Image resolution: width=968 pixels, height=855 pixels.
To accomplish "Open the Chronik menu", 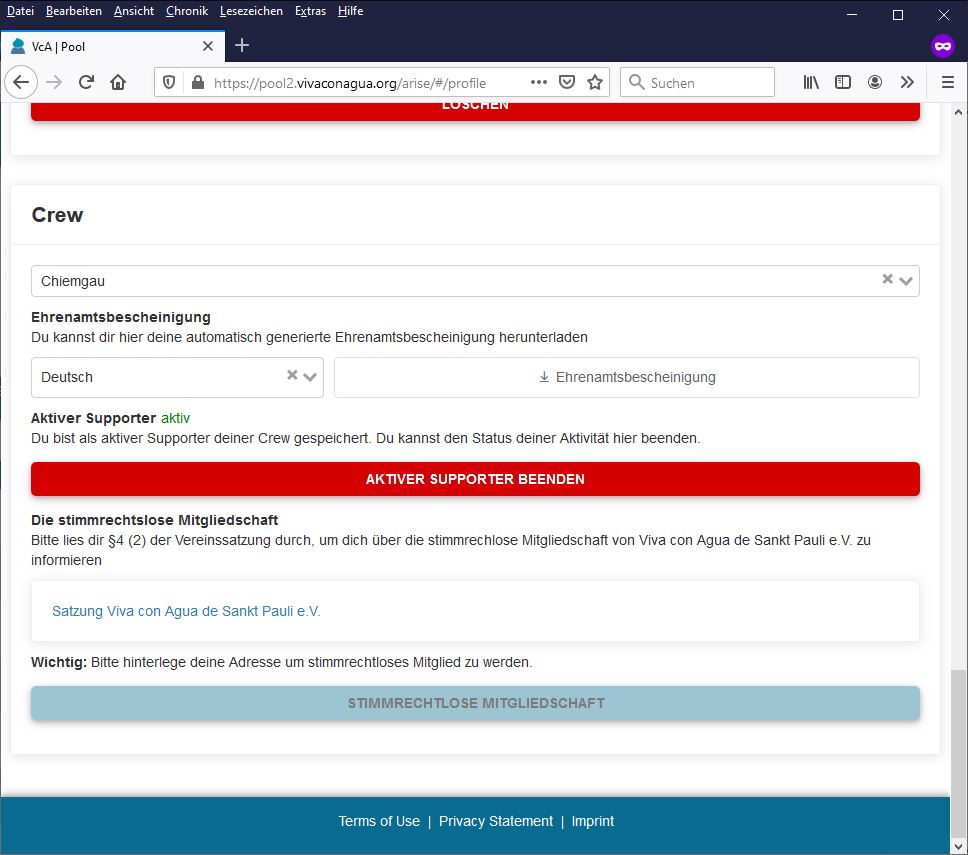I will (187, 11).
